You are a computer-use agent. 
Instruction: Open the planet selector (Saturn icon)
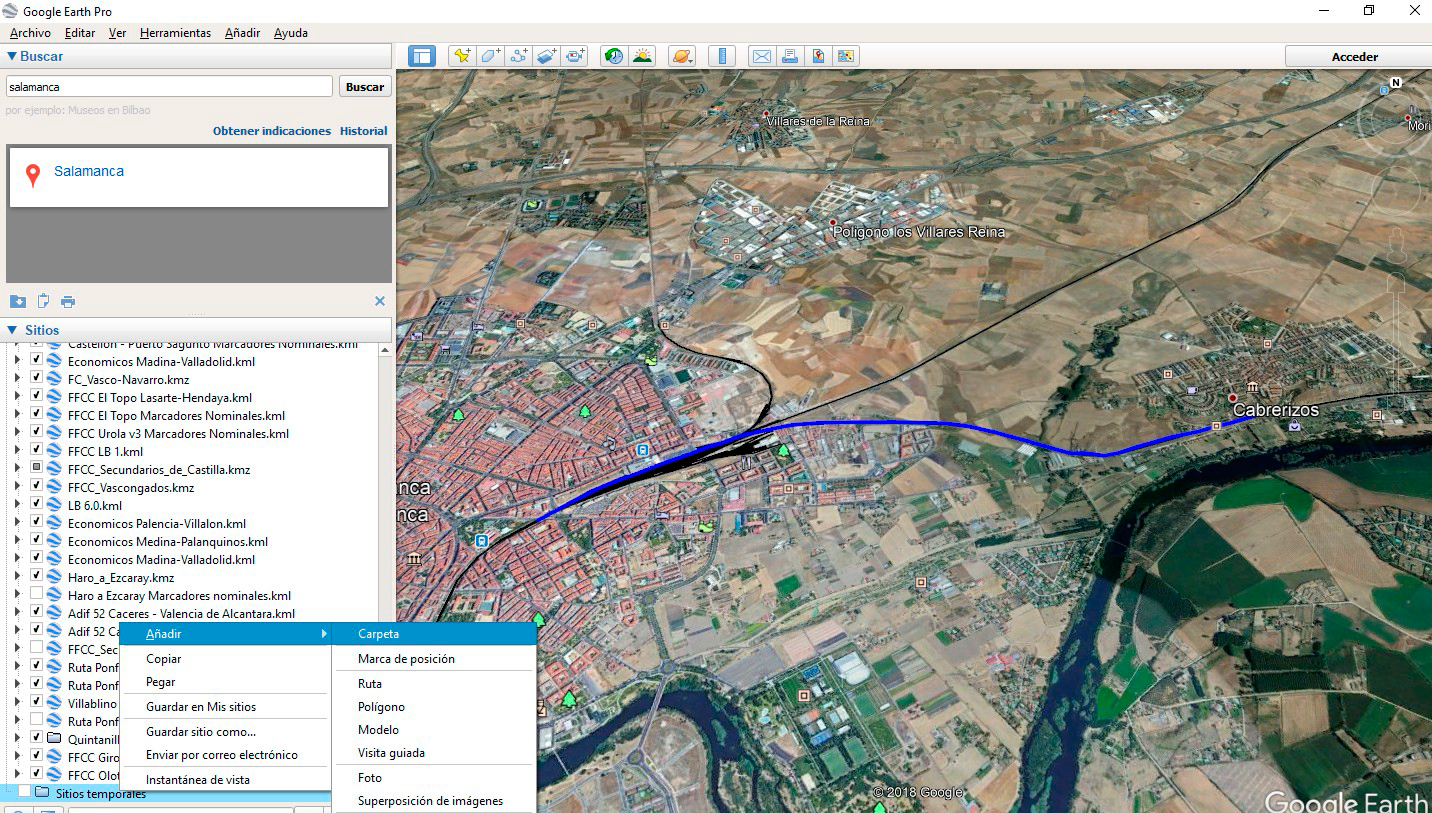[681, 56]
